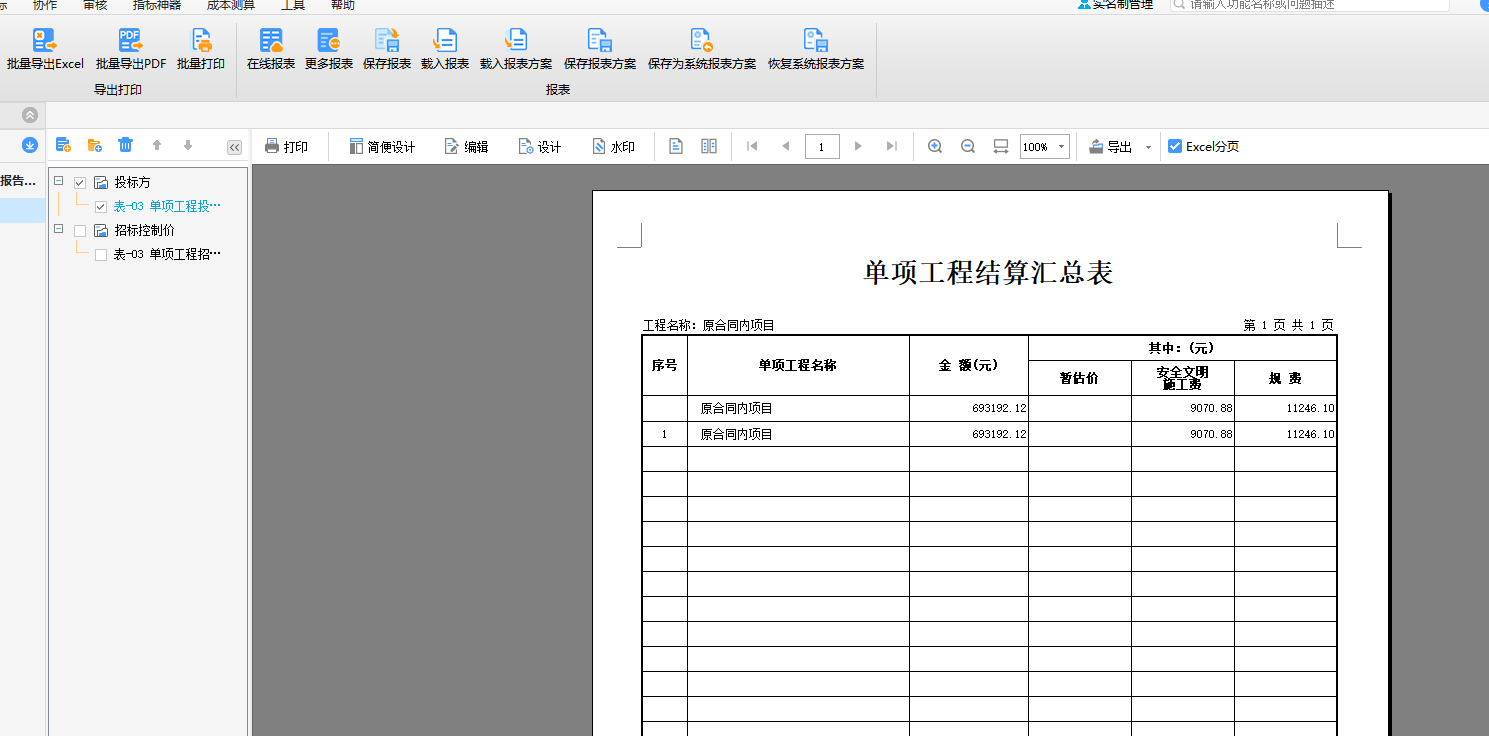Viewport: 1489px width, 736px height.
Task: Open the 100% zoom level dropdown
Action: pos(1061,147)
